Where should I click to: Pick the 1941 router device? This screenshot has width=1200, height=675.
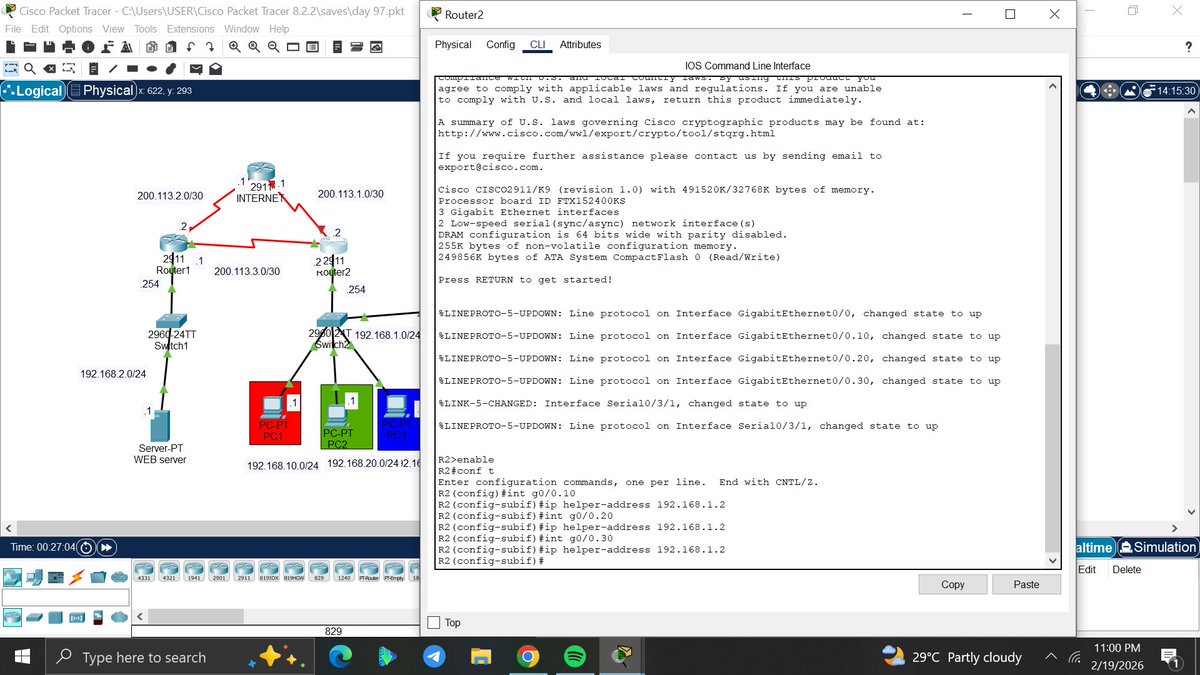tap(194, 572)
